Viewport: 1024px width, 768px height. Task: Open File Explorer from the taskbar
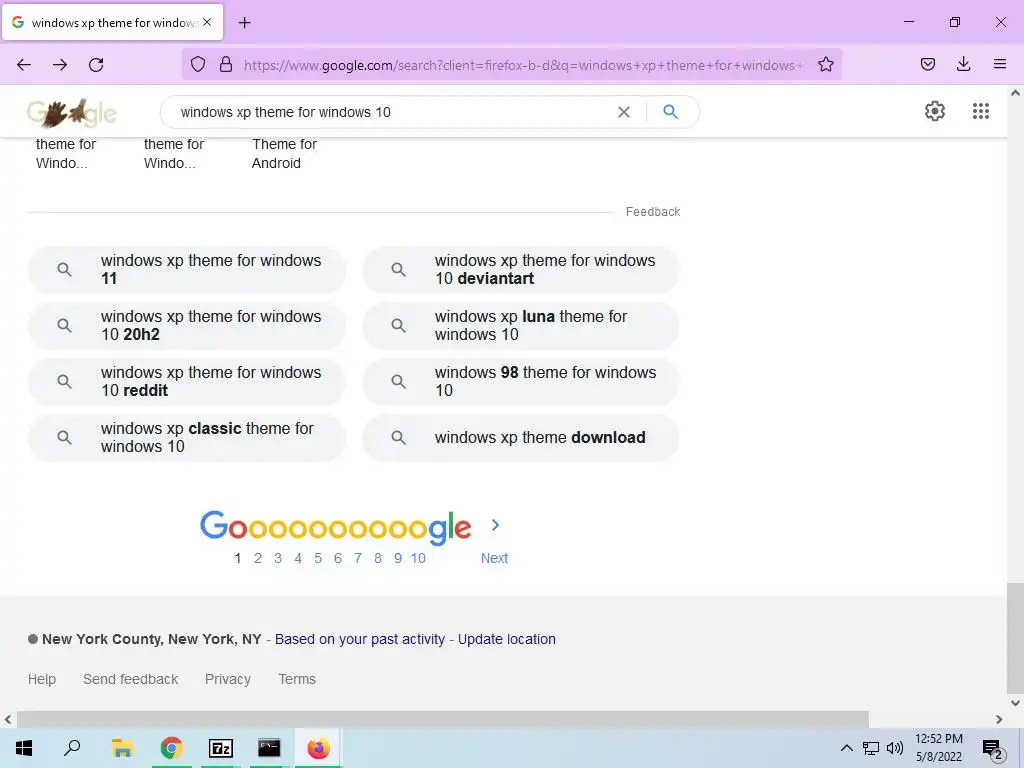[122, 748]
